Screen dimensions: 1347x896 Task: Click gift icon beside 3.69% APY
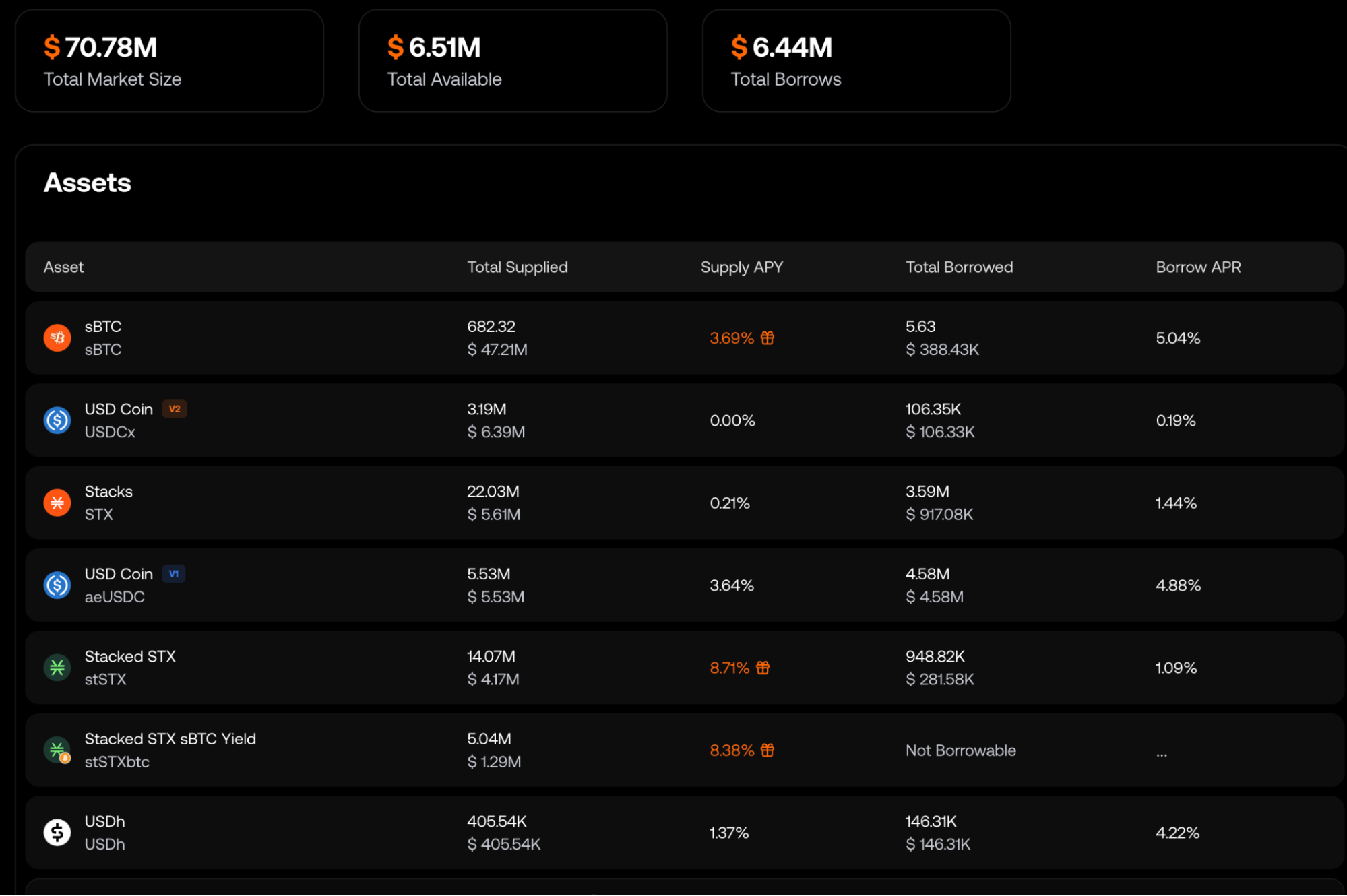[x=768, y=338]
